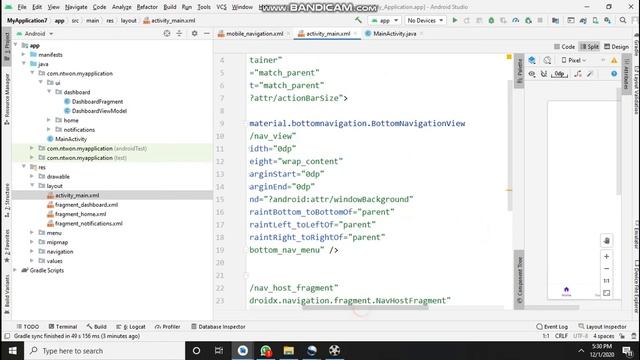This screenshot has width=640, height=360.
Task: Click the magnet Autoconnect icon
Action: (544, 74)
